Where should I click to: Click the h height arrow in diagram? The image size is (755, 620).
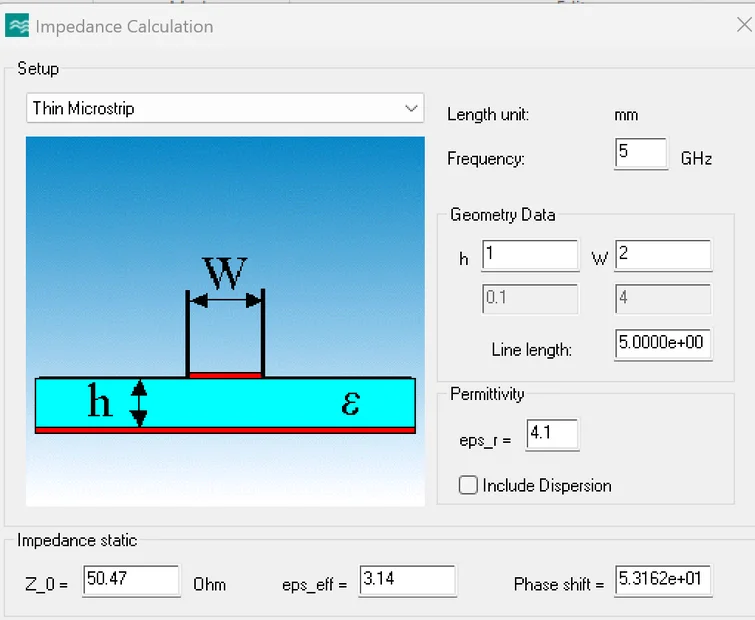[x=140, y=403]
